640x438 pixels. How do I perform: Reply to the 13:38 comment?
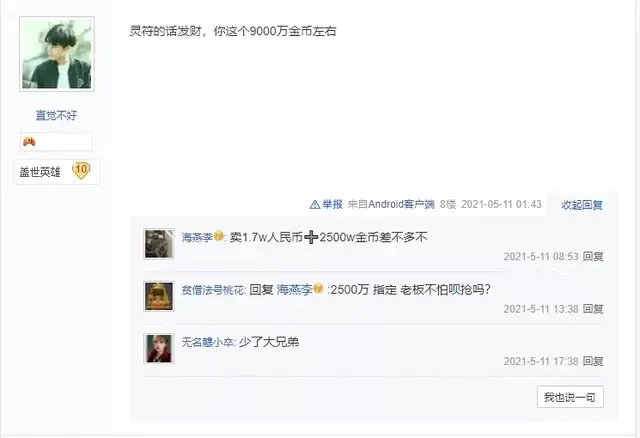(593, 309)
